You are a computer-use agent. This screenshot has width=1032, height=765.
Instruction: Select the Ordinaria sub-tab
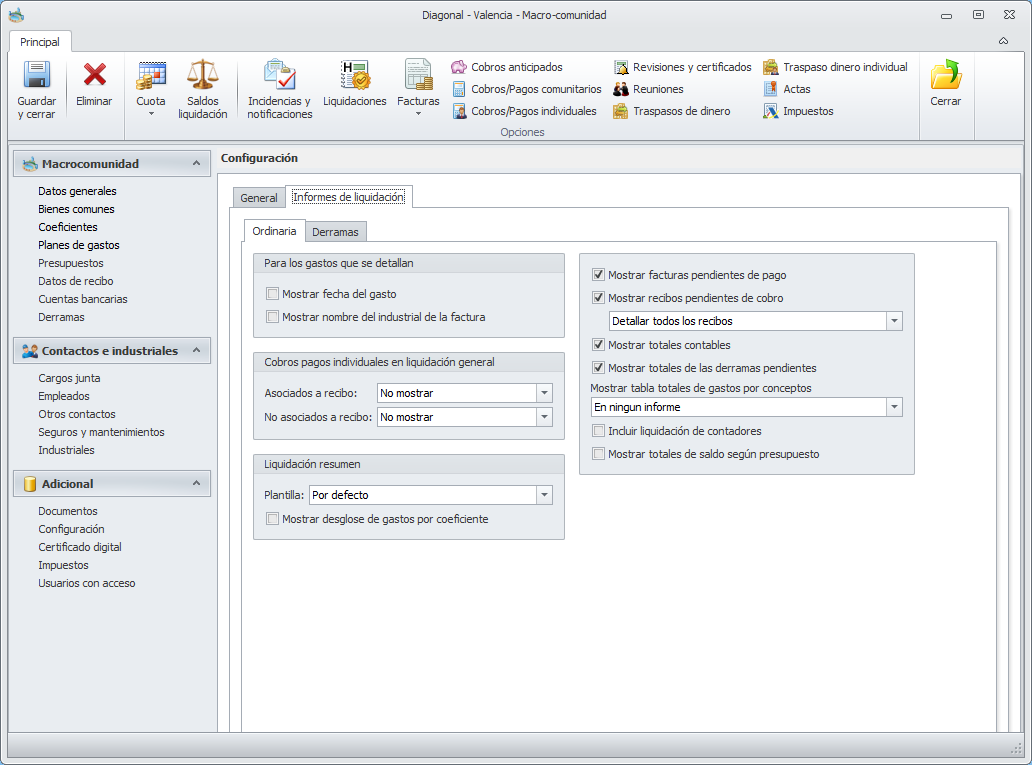pyautogui.click(x=274, y=231)
